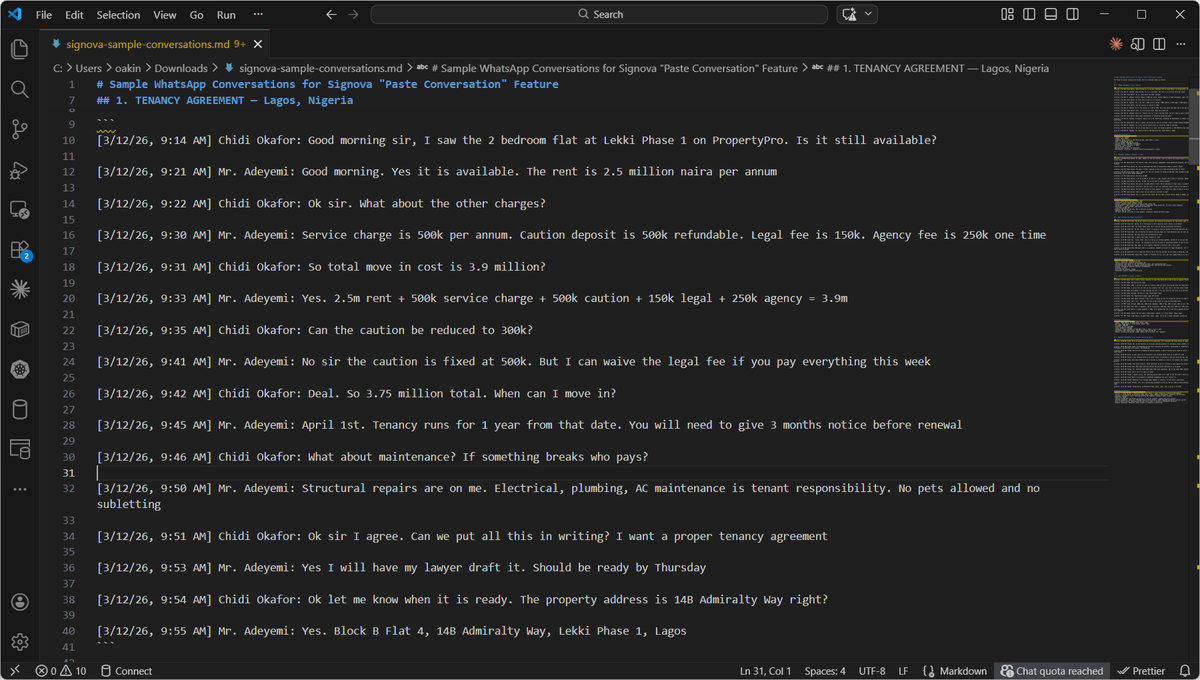Open the Source Control view
Screen dimensions: 1200x680
(x=19, y=129)
